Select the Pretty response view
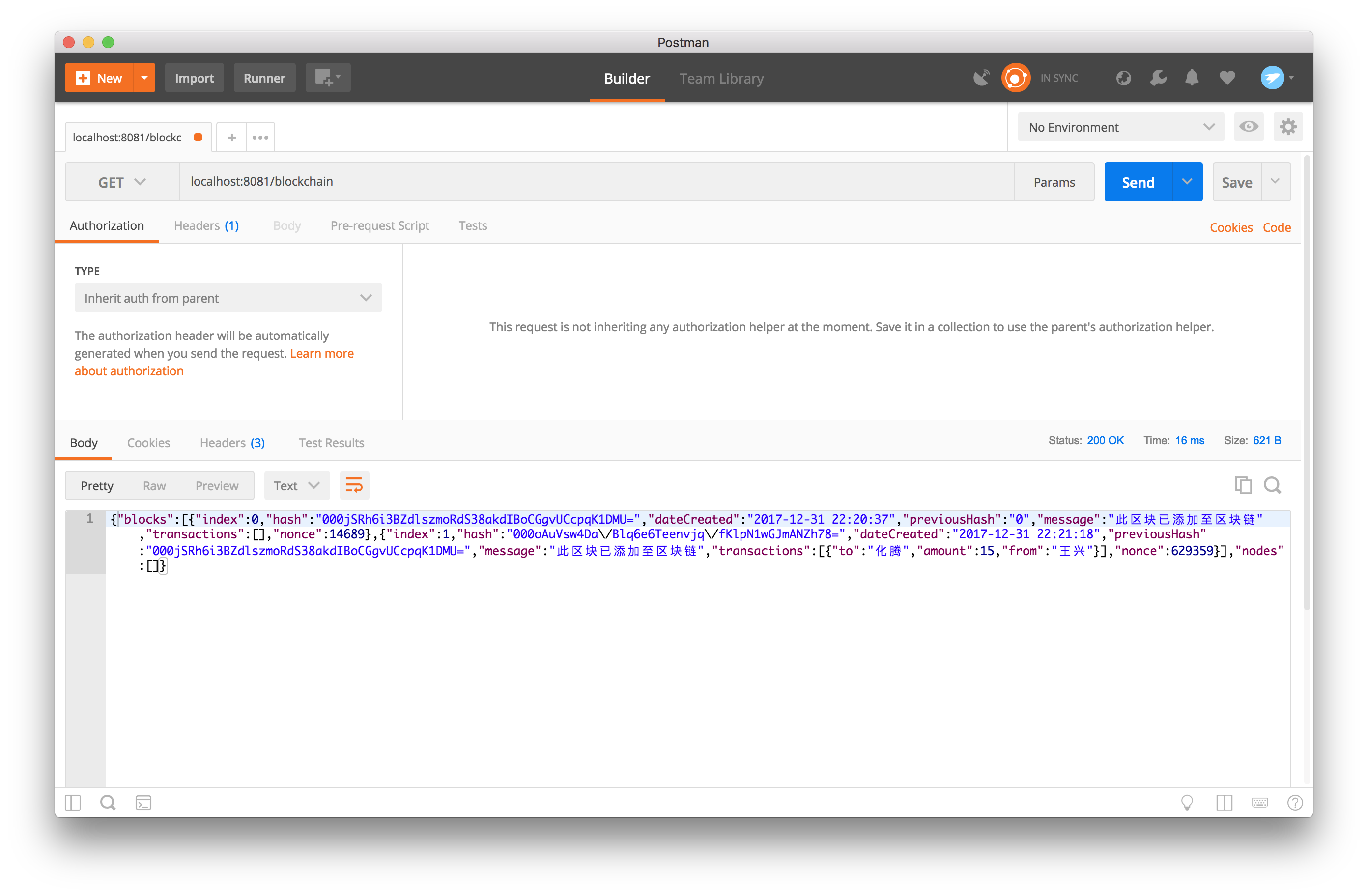Screen dimensions: 1368x896 pos(97,486)
